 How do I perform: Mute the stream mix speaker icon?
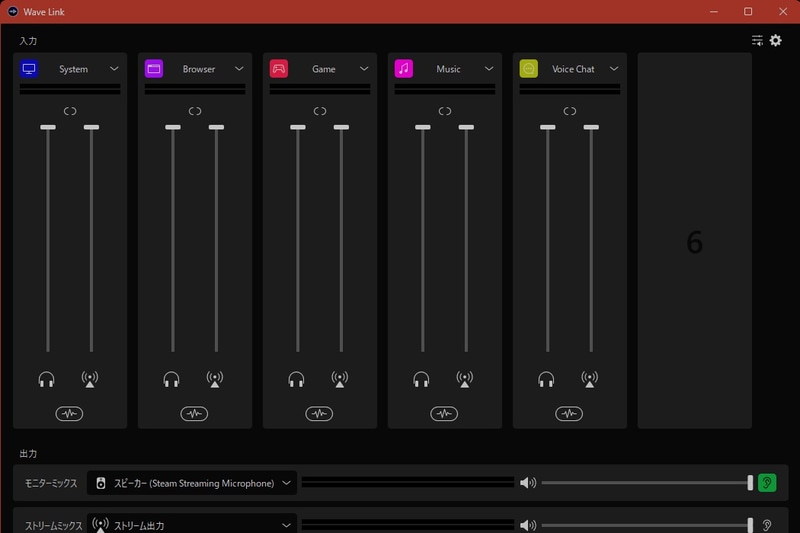pos(528,525)
